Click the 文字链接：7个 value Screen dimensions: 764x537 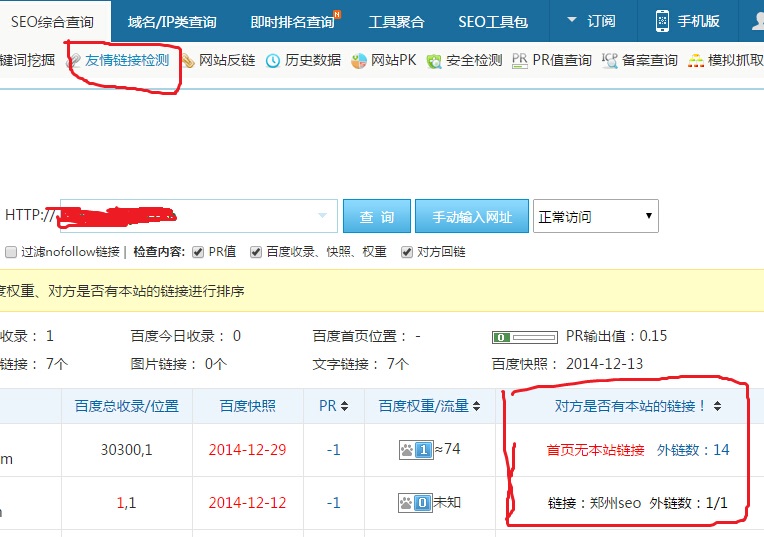tap(398, 364)
